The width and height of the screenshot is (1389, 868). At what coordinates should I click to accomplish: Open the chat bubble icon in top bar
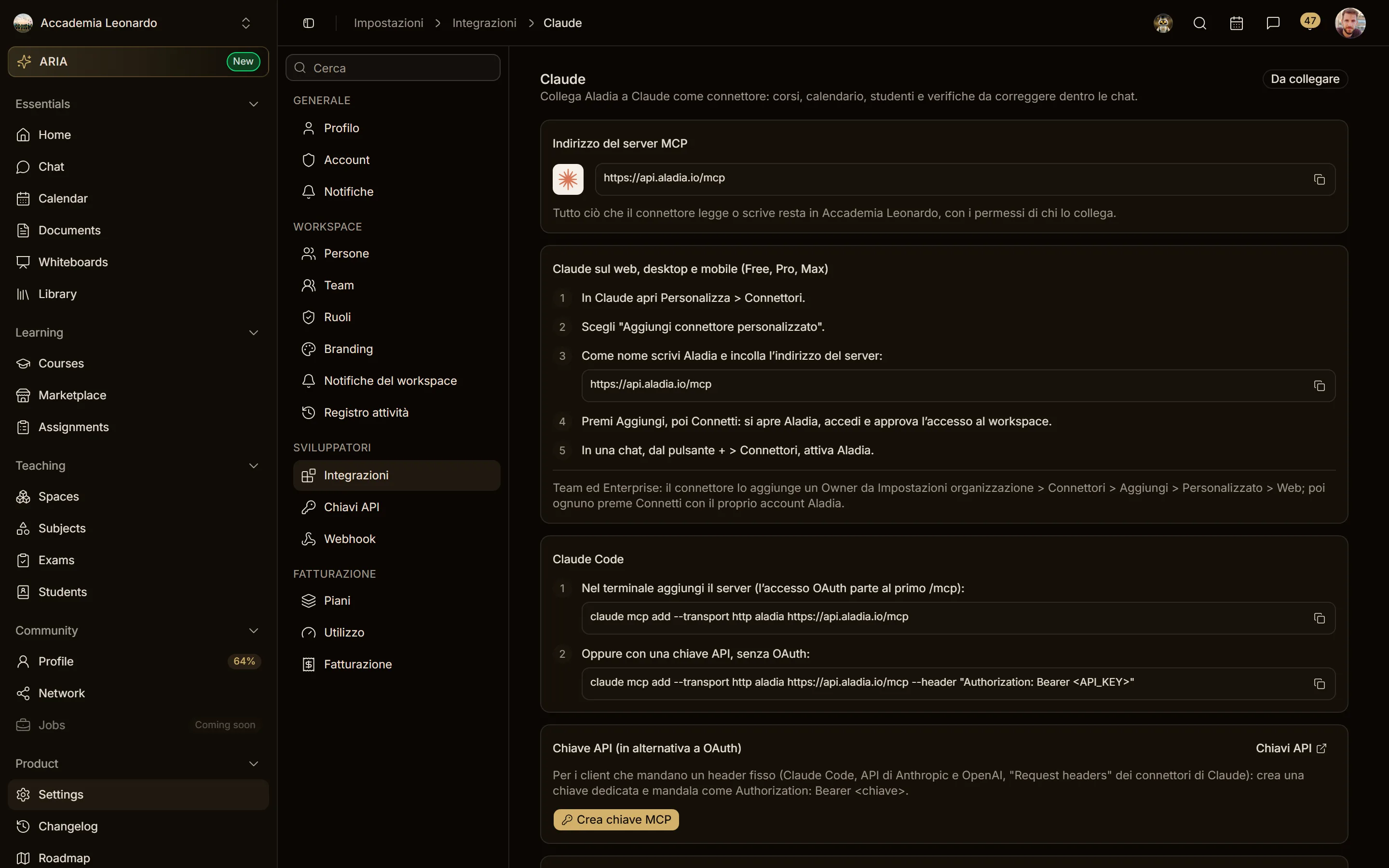pos(1273,23)
